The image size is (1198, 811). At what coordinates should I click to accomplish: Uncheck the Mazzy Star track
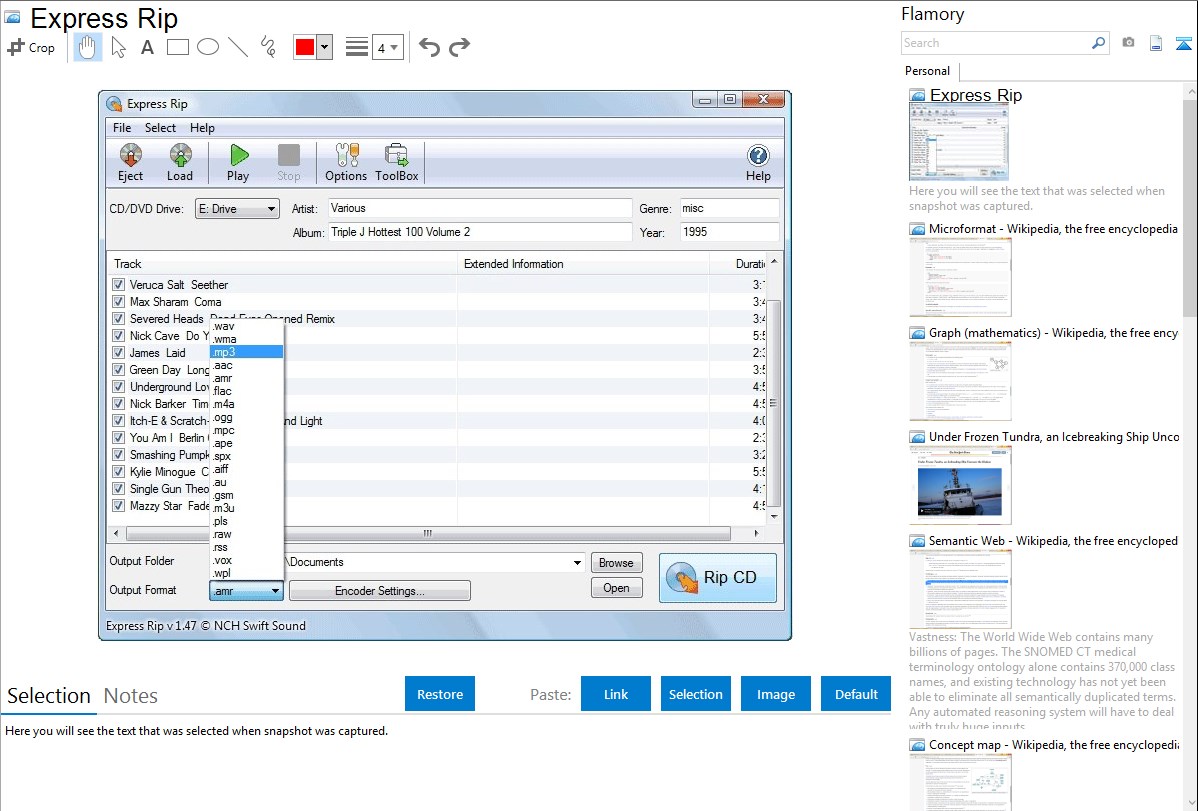tap(118, 506)
